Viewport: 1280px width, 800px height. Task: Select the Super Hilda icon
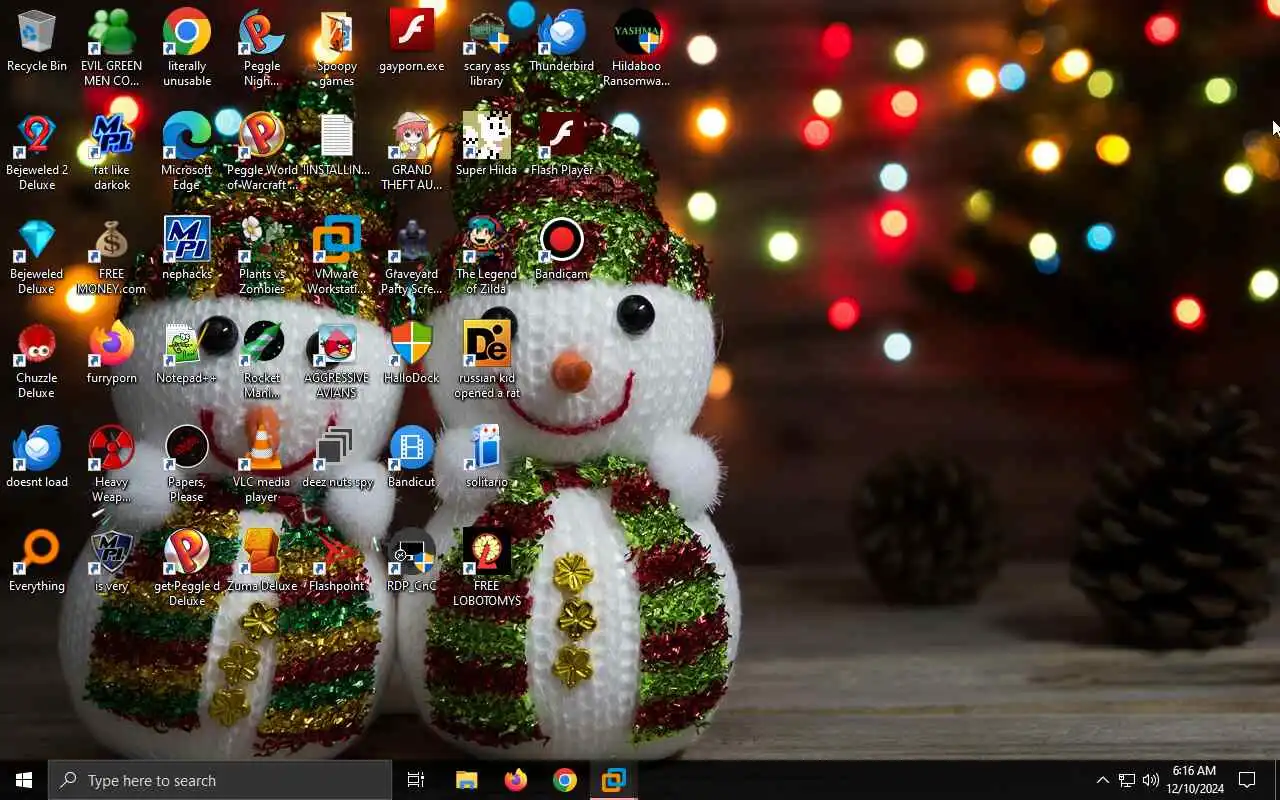point(487,146)
